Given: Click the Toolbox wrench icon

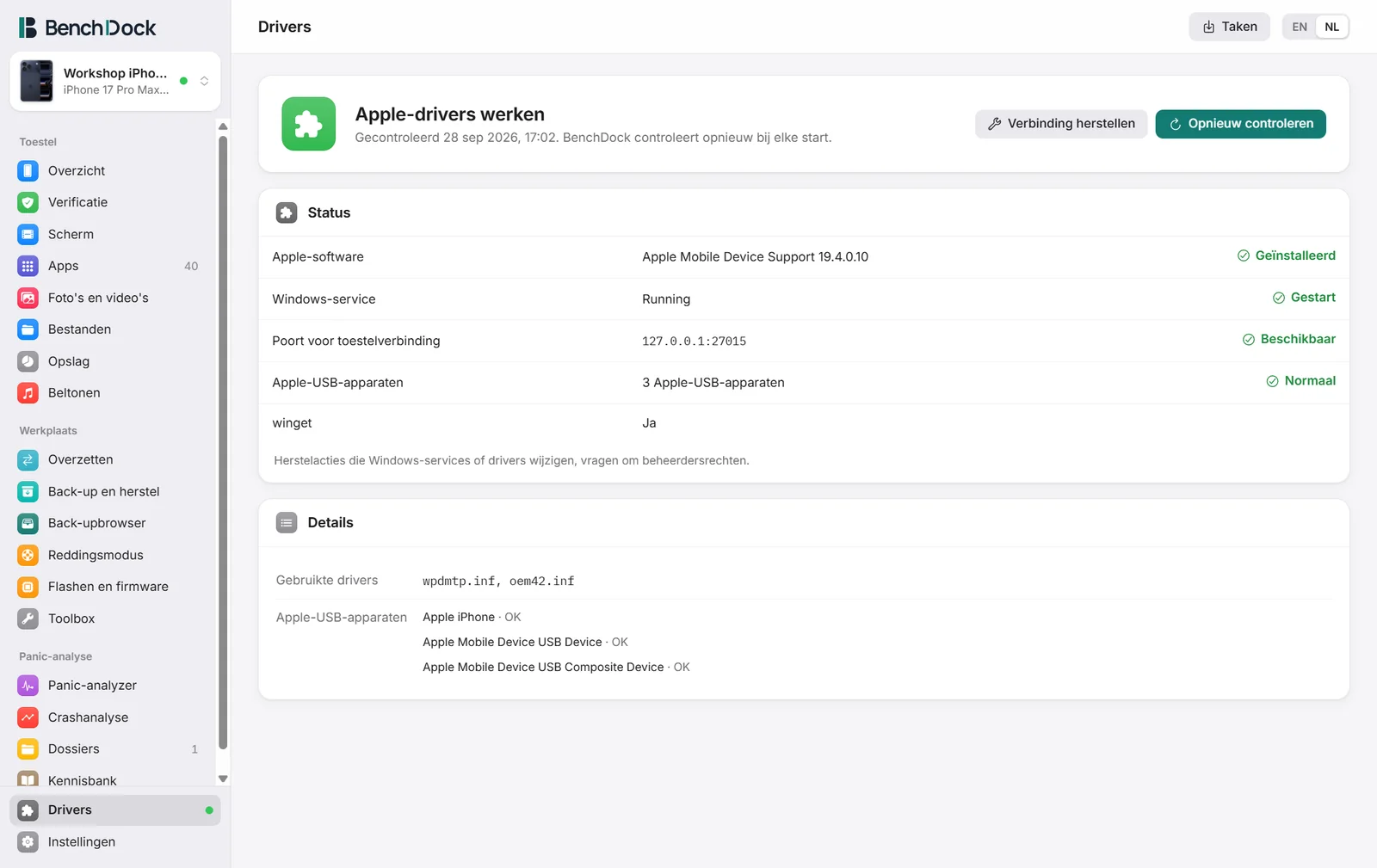Looking at the screenshot, I should [x=28, y=619].
